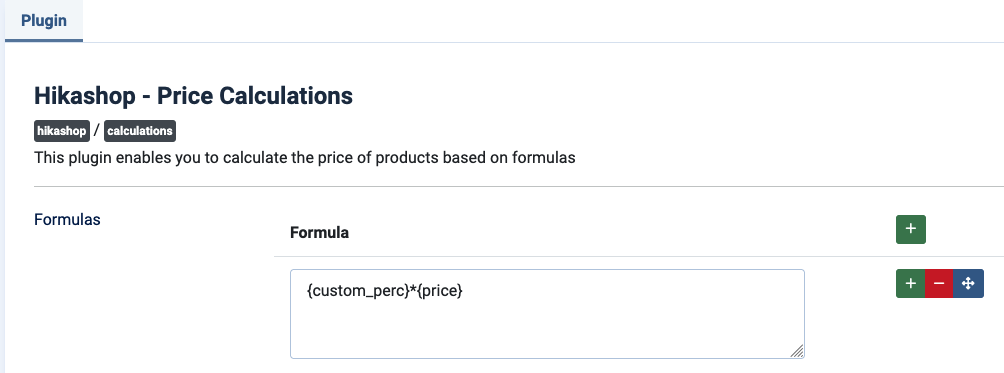Click the hikashop badge
This screenshot has height=373, width=1004.
[61, 131]
